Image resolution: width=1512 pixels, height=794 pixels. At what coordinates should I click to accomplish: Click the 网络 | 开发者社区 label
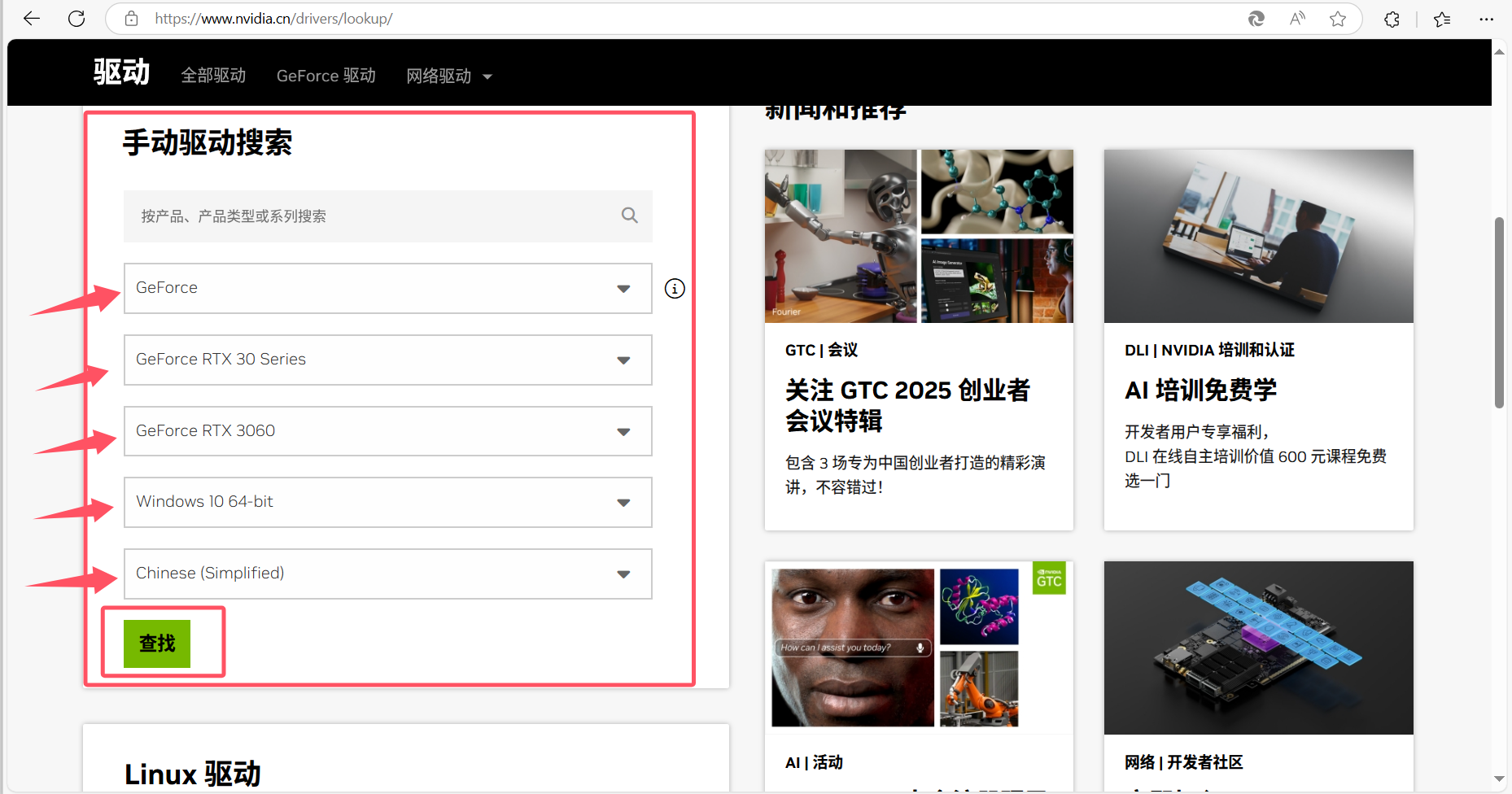tap(1183, 762)
